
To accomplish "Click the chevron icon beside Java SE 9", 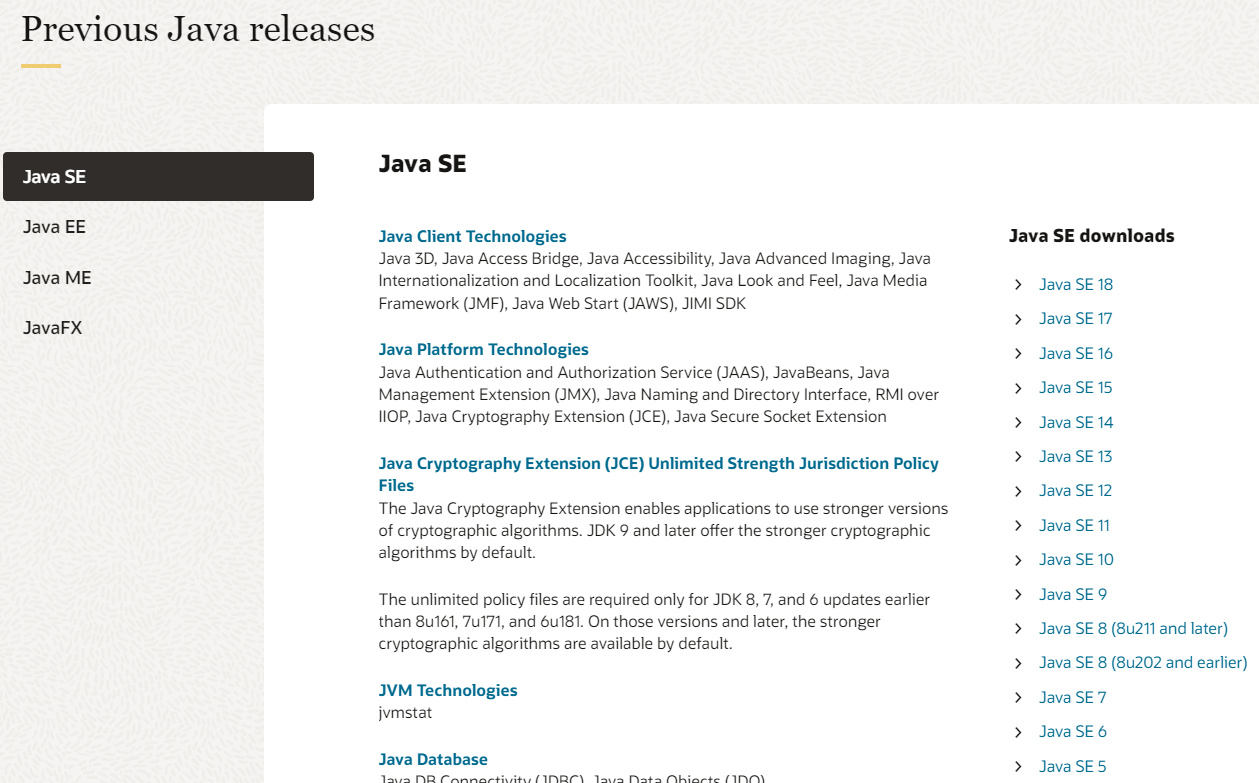I will coord(1018,595).
